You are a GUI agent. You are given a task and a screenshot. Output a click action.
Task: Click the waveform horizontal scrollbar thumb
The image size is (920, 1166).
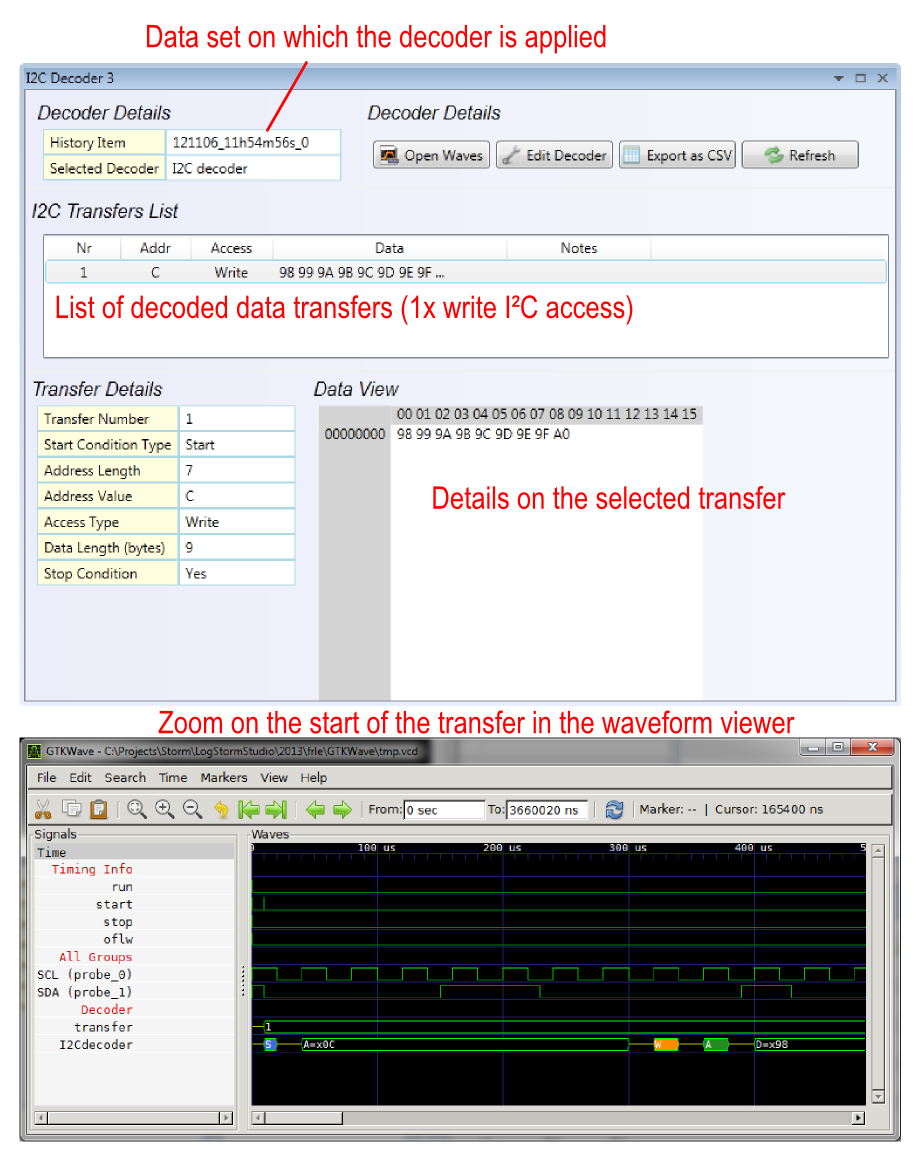(x=303, y=1118)
